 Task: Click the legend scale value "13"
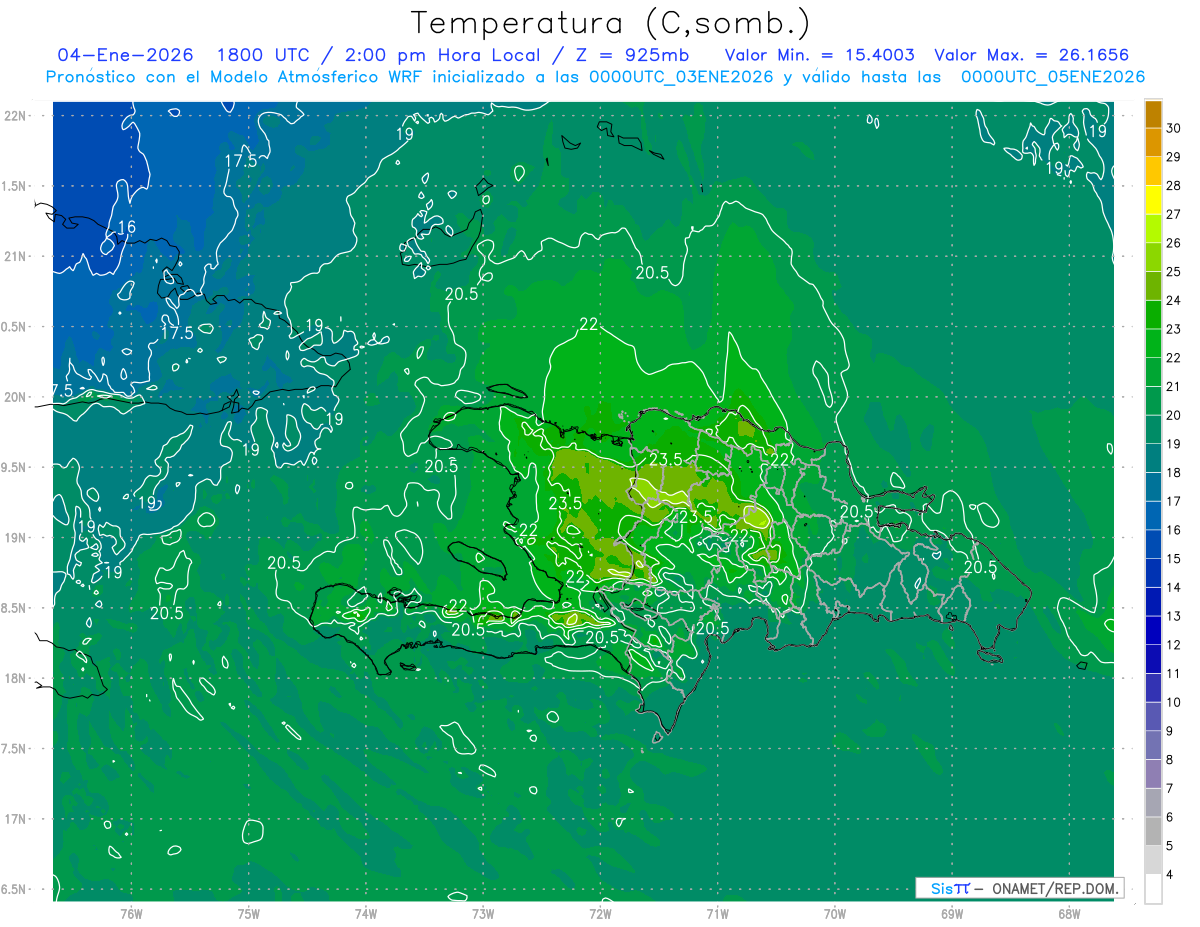[x=1174, y=616]
